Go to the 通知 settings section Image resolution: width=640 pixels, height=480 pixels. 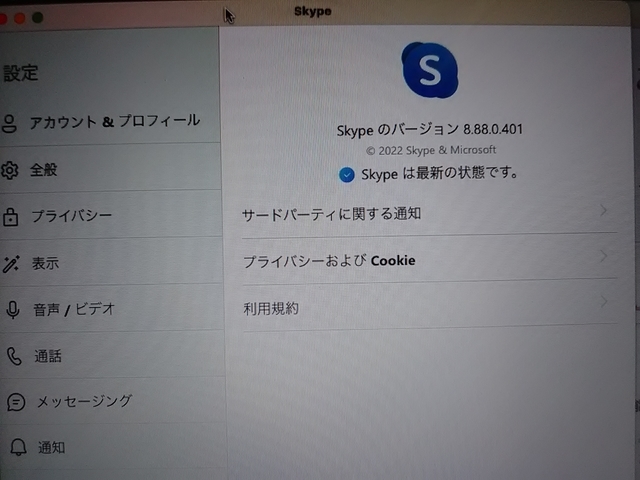[x=113, y=447]
